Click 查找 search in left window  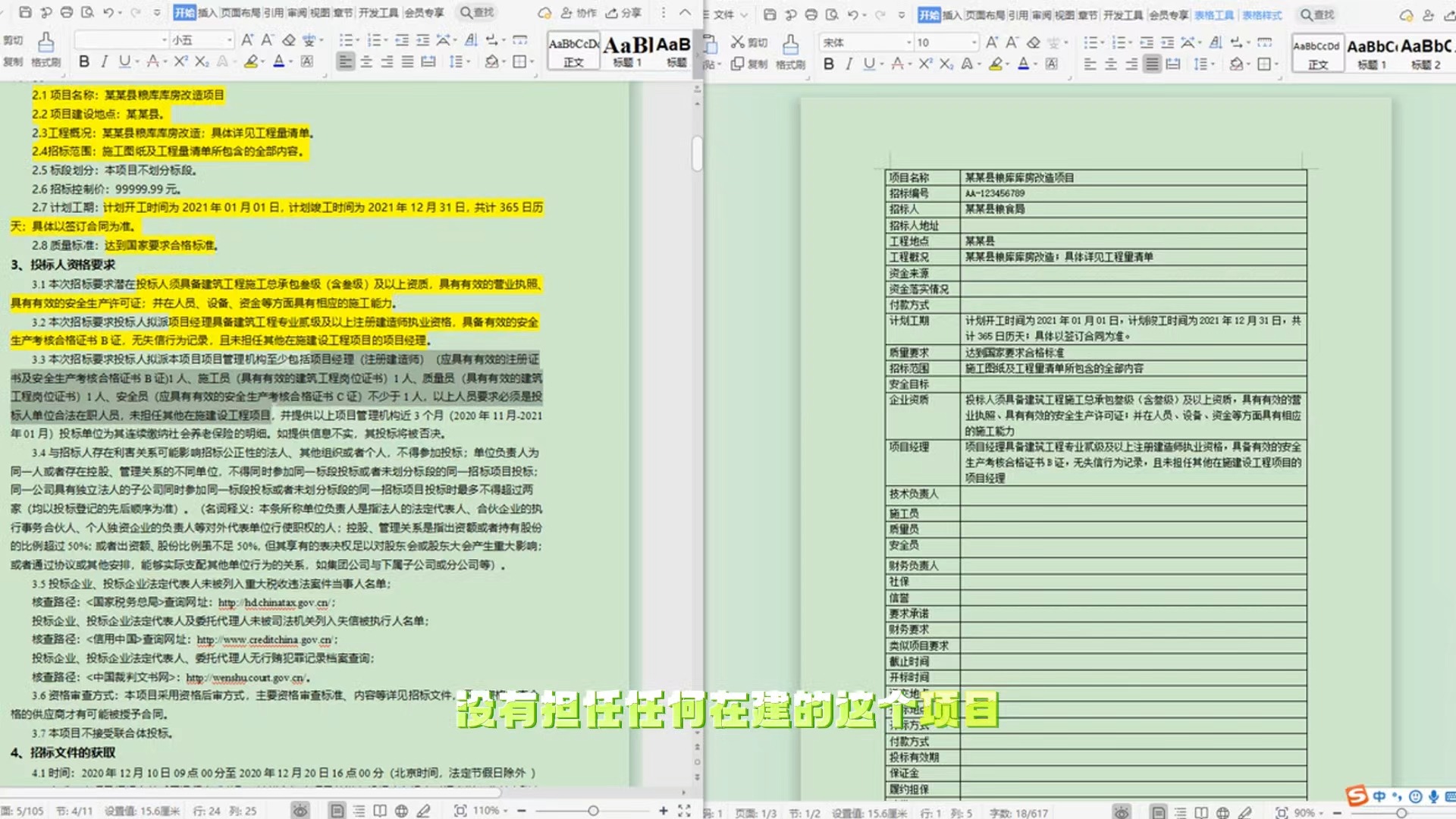tap(477, 13)
